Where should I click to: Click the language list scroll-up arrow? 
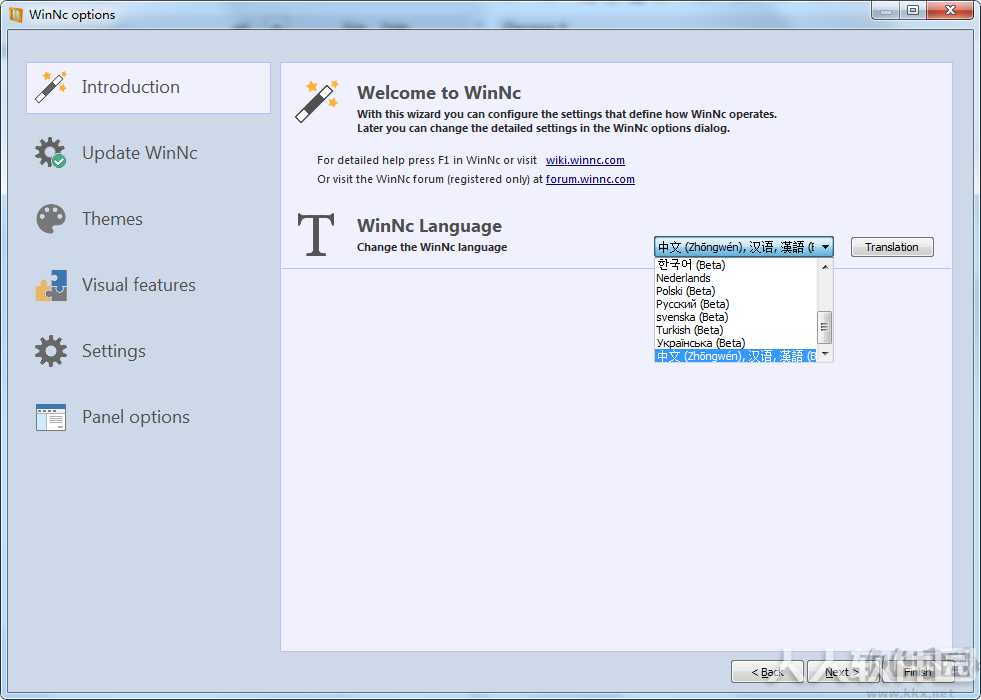click(825, 266)
